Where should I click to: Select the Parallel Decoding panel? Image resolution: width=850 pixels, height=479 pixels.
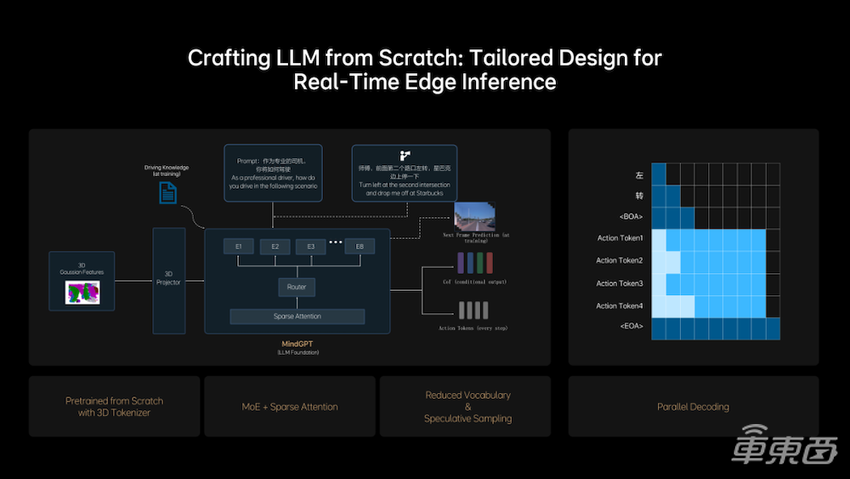693,407
